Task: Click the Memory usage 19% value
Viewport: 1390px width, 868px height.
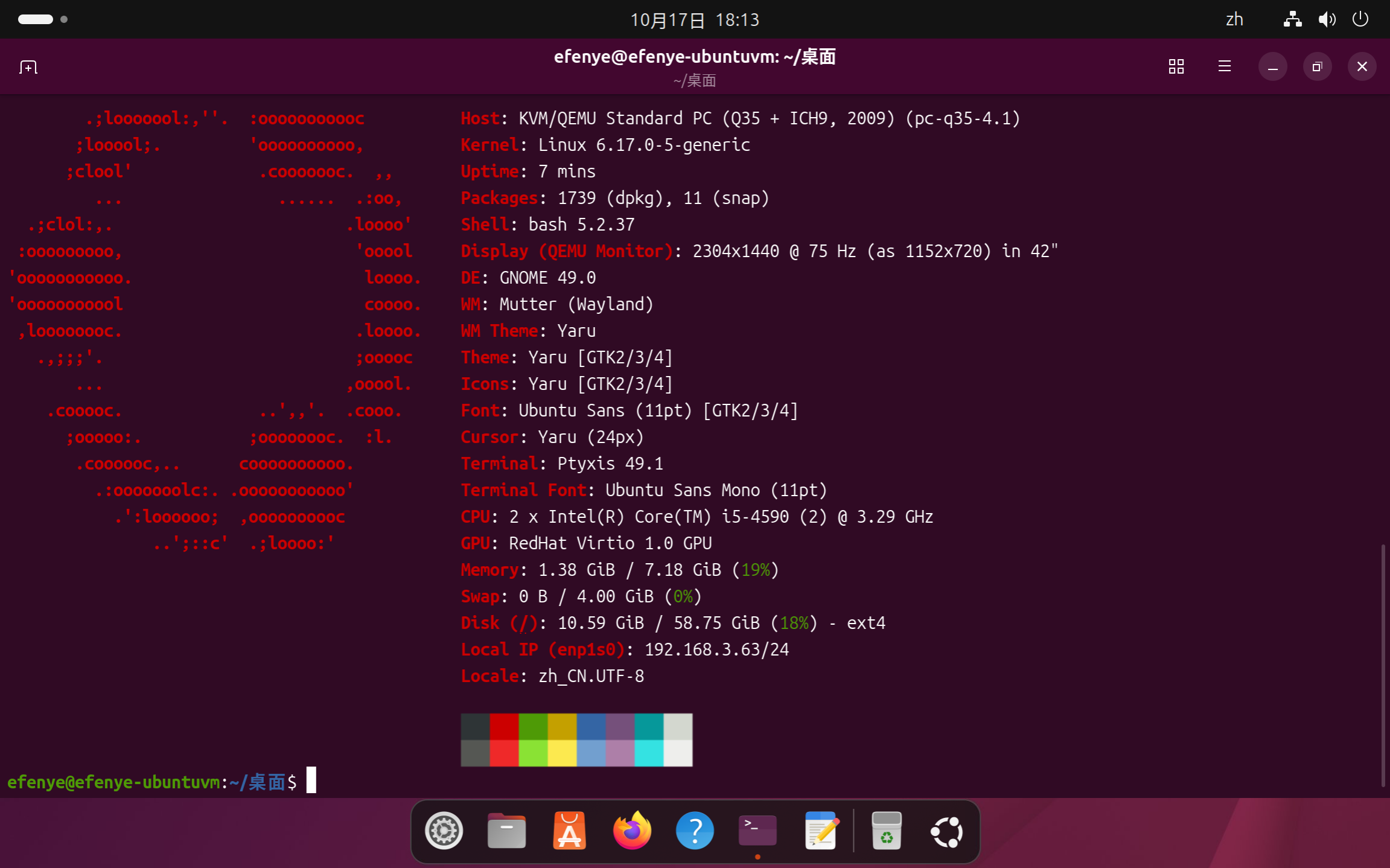Action: [x=755, y=570]
